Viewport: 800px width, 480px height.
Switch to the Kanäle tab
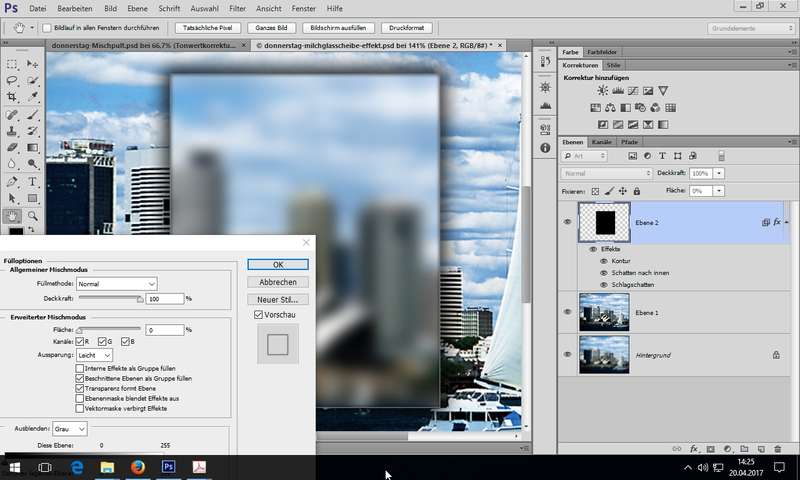pos(602,142)
